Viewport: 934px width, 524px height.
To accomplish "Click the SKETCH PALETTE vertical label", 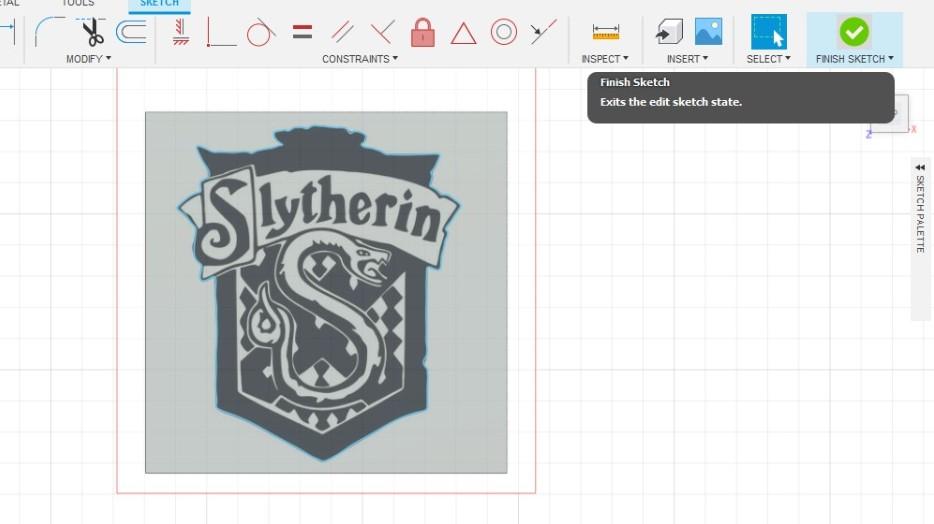I will [x=920, y=214].
